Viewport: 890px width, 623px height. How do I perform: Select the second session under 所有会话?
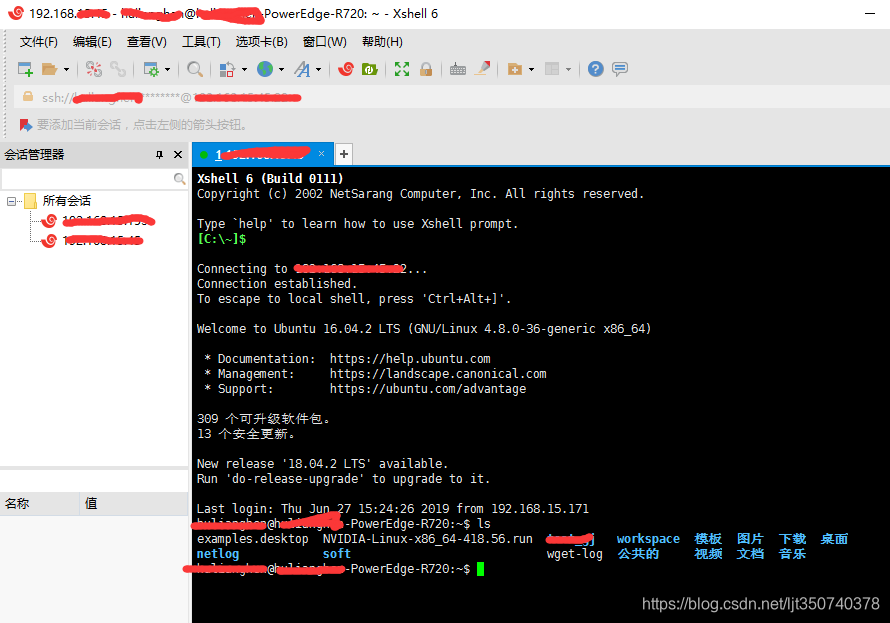tap(93, 241)
